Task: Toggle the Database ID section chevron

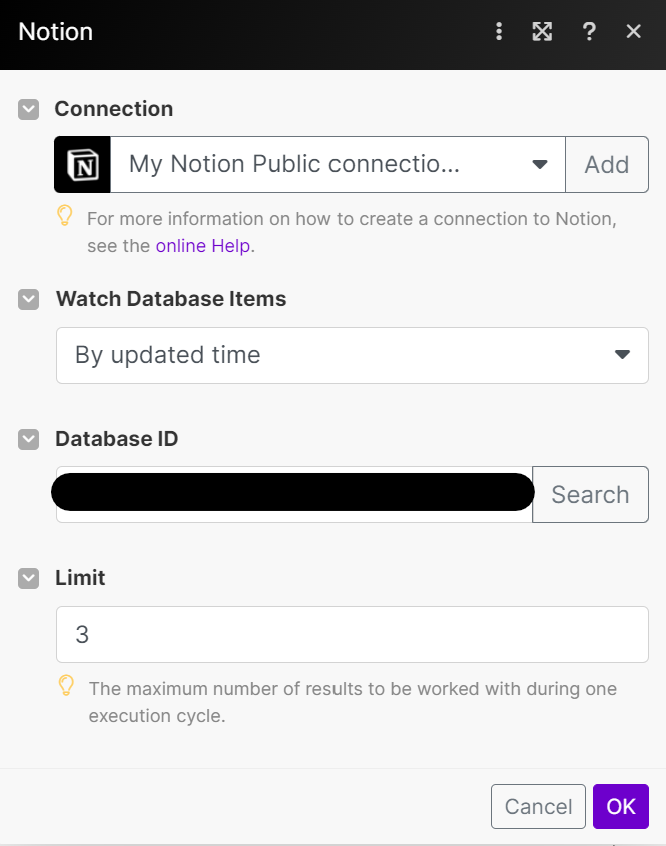Action: 29,439
